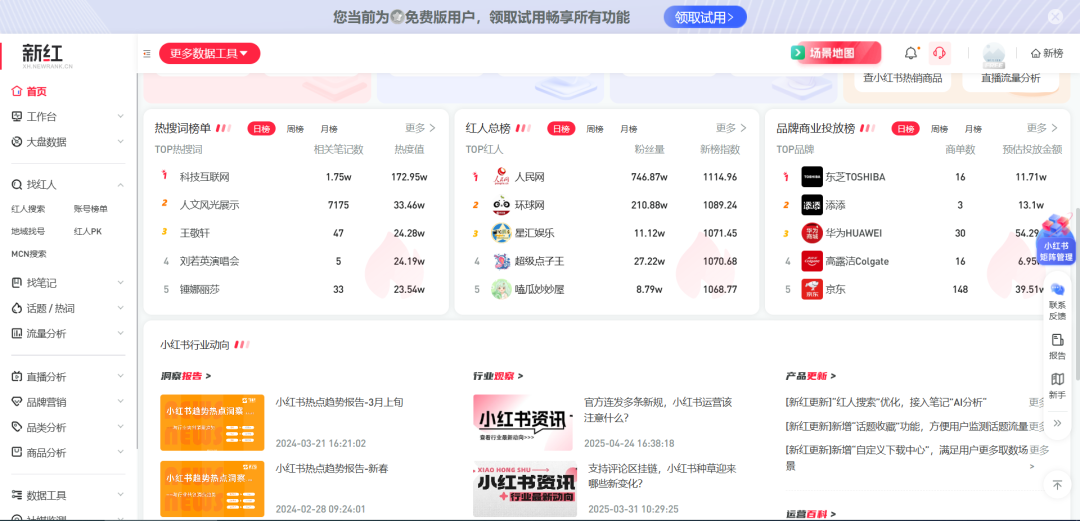Click the 直播分析 sidebar icon

[x=17, y=377]
